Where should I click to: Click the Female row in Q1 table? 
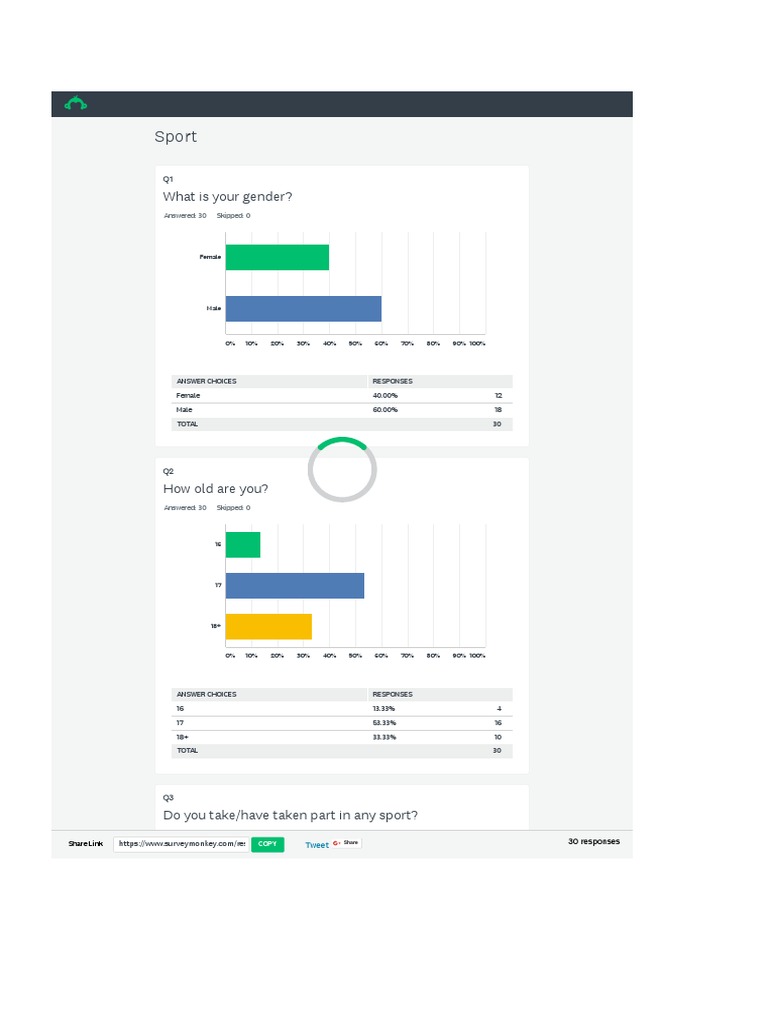341,395
